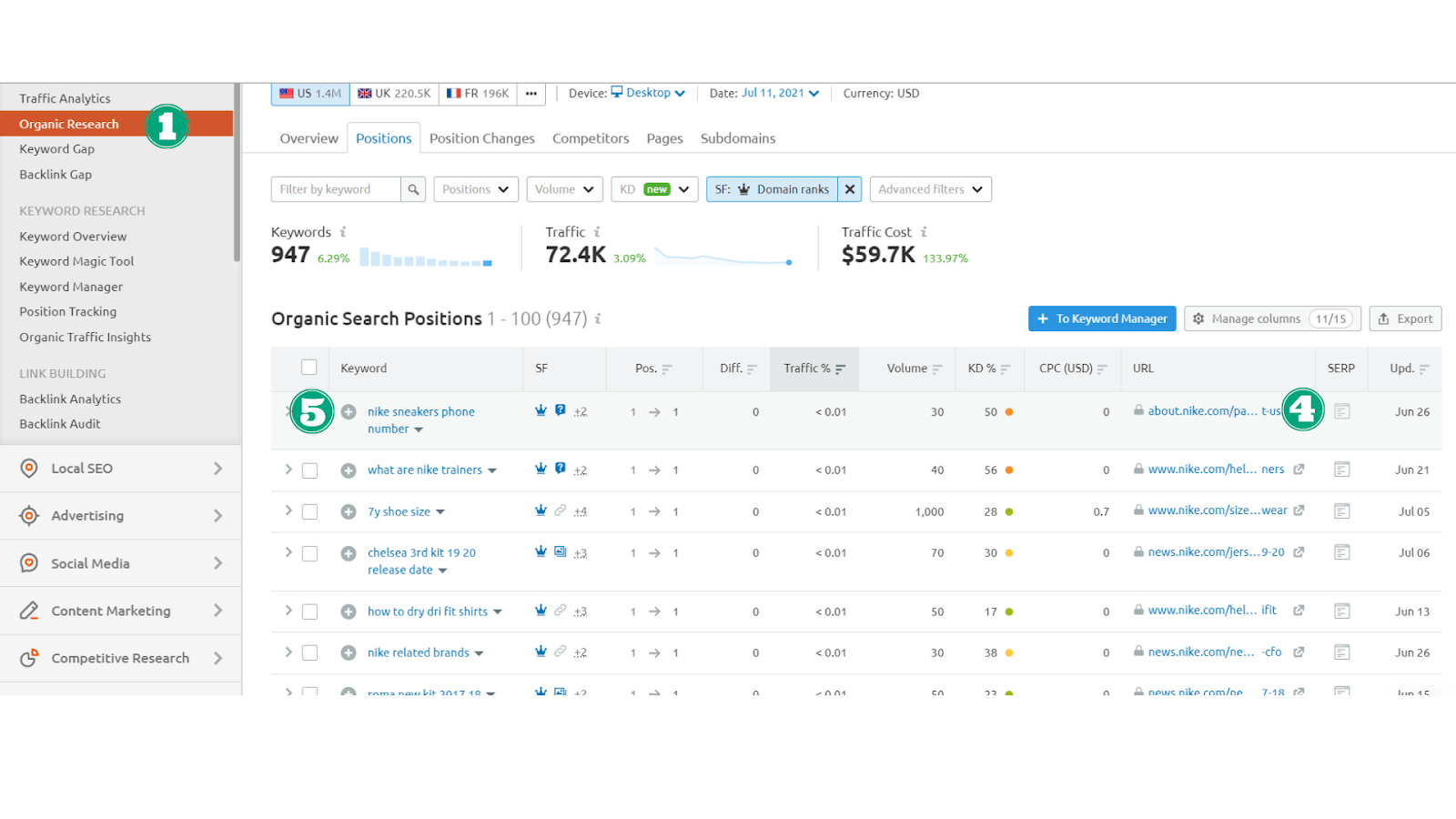Click the Social Media sidebar icon
This screenshot has height=819, width=1456.
[x=29, y=562]
